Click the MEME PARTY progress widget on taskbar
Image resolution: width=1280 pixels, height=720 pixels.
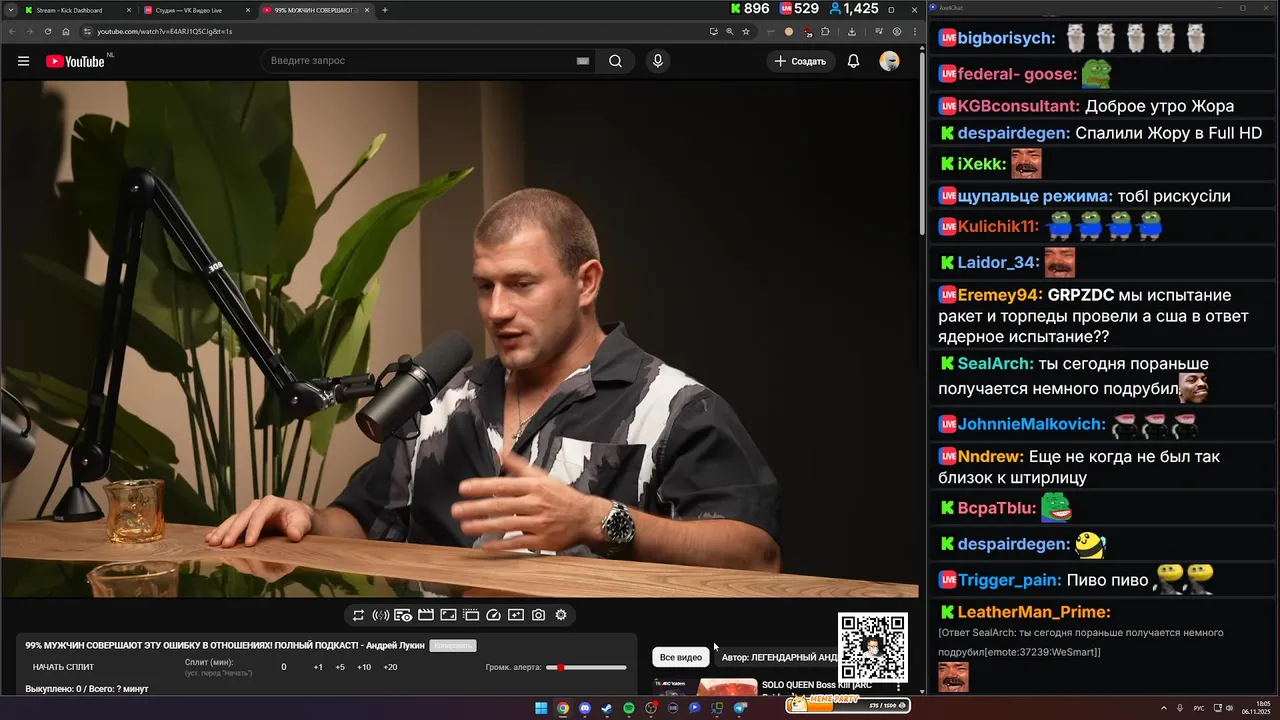click(847, 705)
